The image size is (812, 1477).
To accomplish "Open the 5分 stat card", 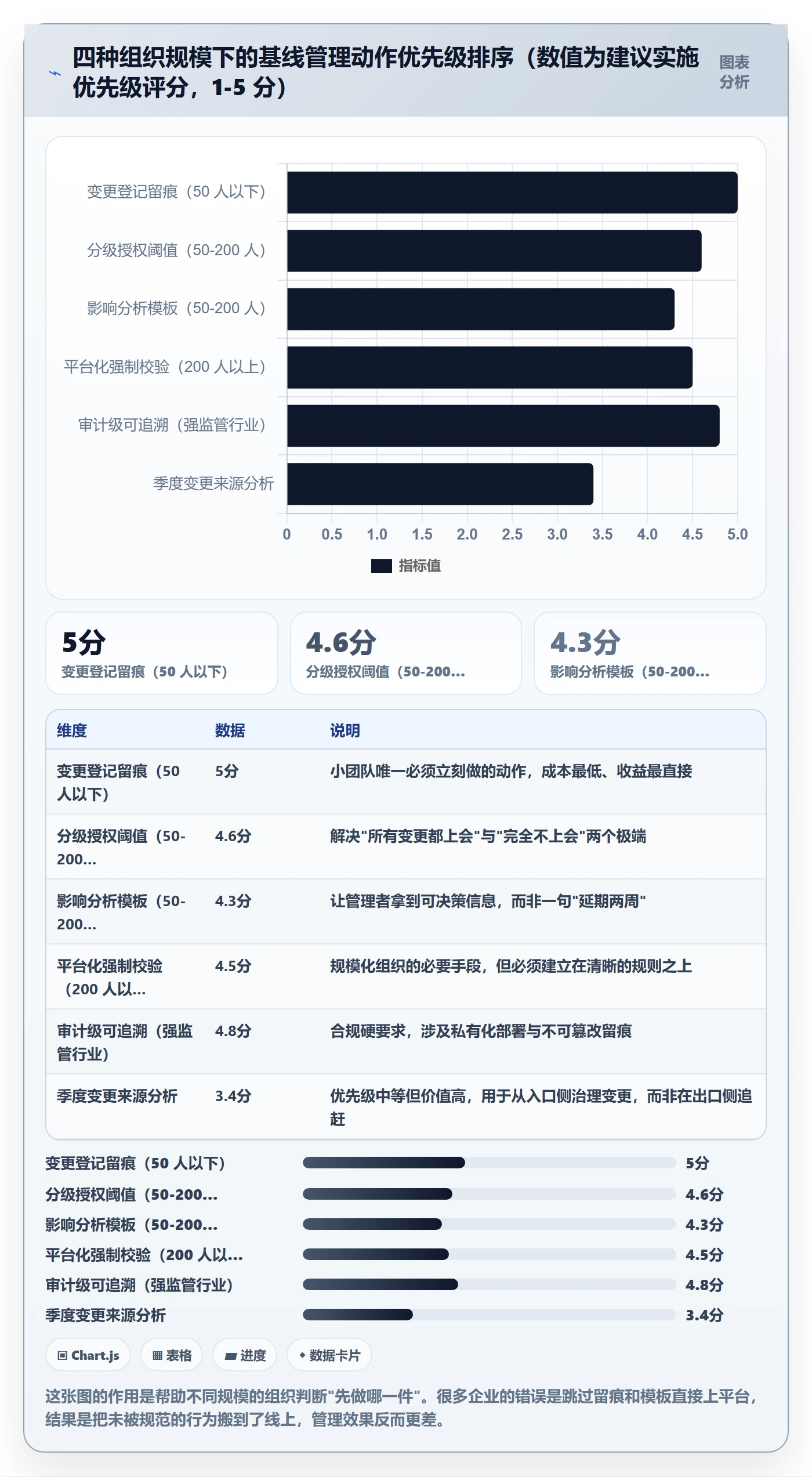I will [162, 653].
